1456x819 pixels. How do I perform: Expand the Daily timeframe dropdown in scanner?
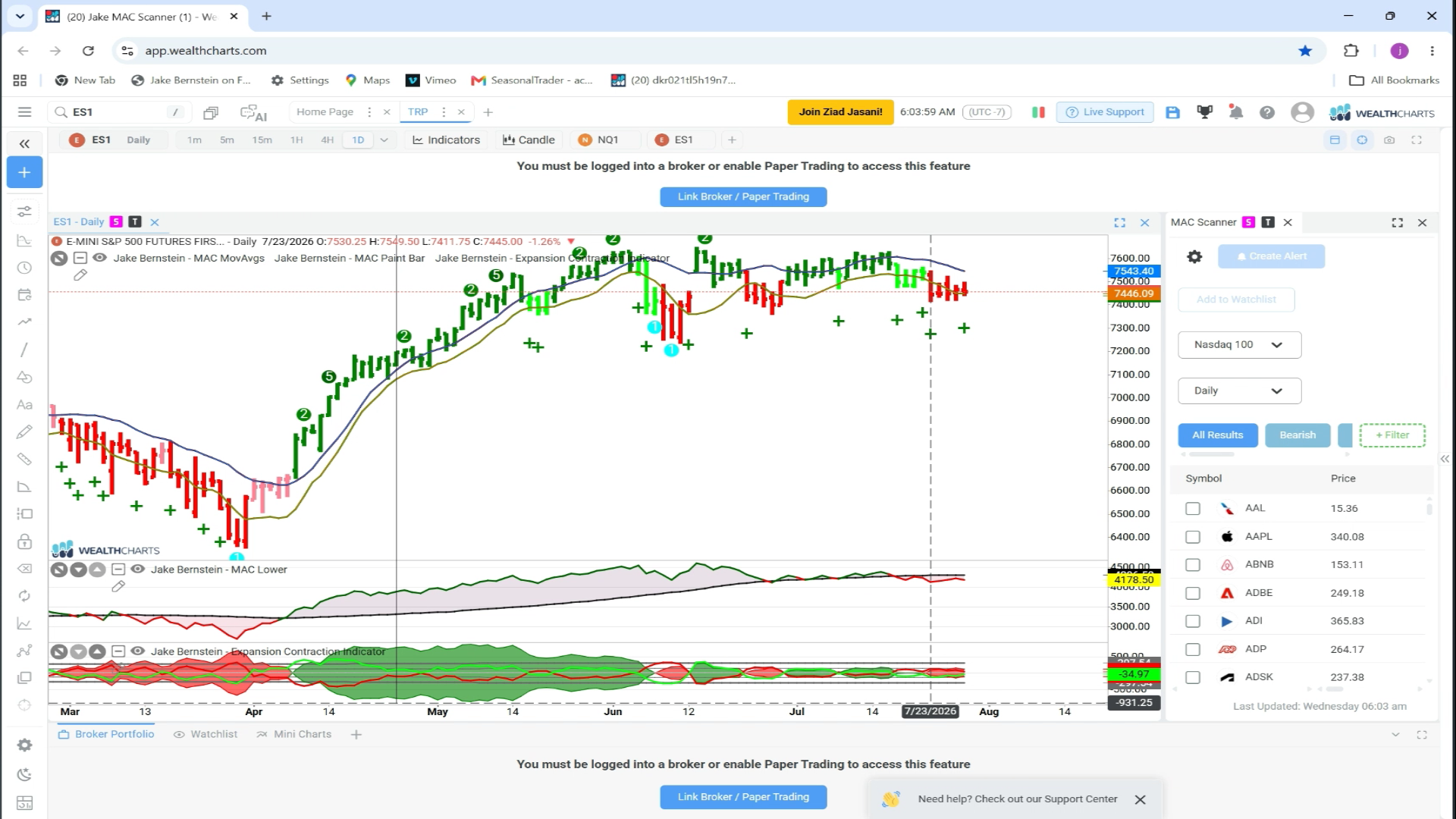pyautogui.click(x=1239, y=391)
